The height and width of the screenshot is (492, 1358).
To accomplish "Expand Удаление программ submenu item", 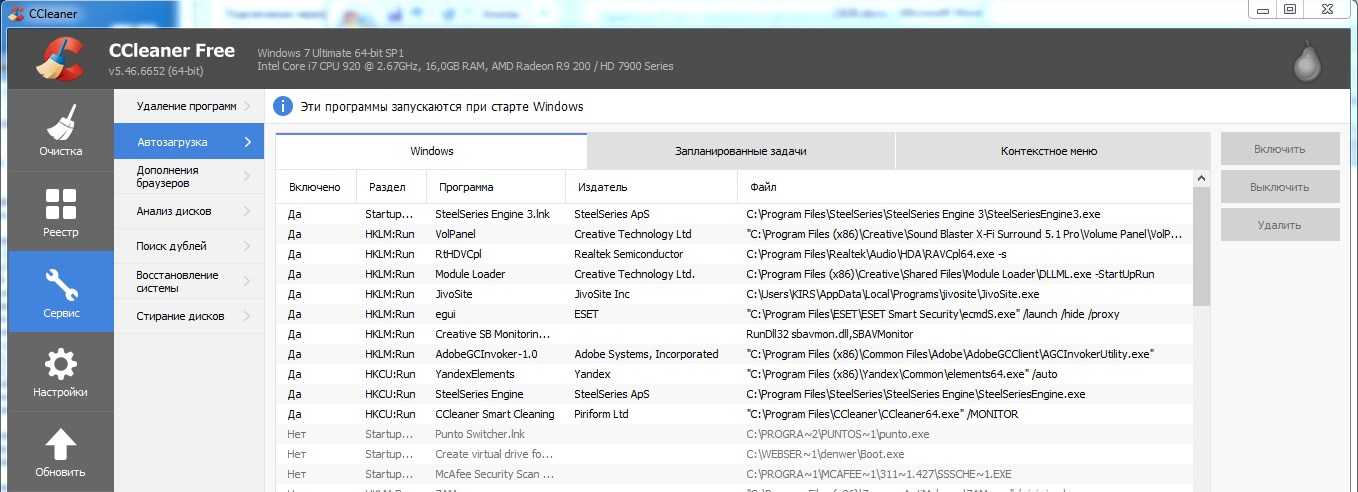I will pos(188,106).
